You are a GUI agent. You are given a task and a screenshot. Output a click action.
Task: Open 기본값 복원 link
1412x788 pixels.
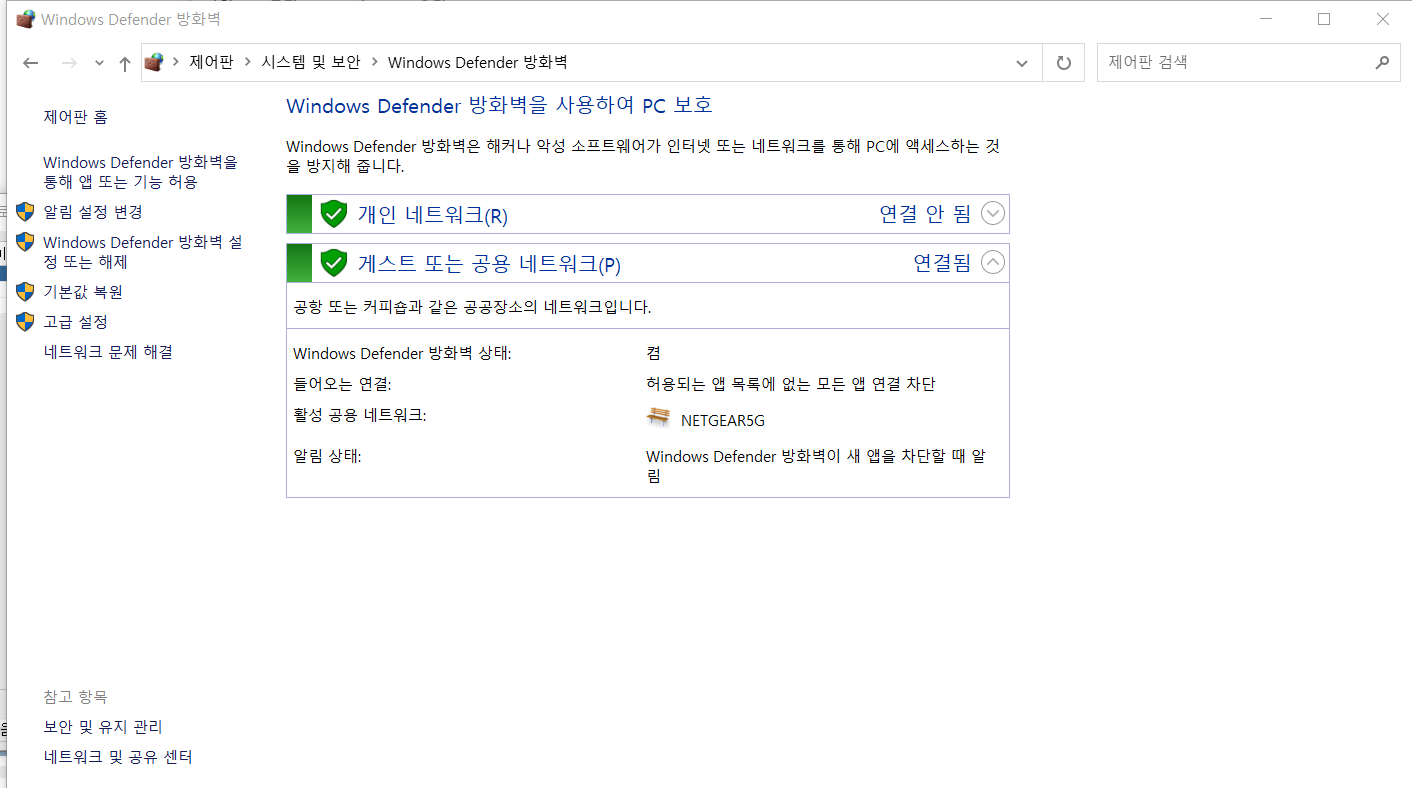point(83,292)
